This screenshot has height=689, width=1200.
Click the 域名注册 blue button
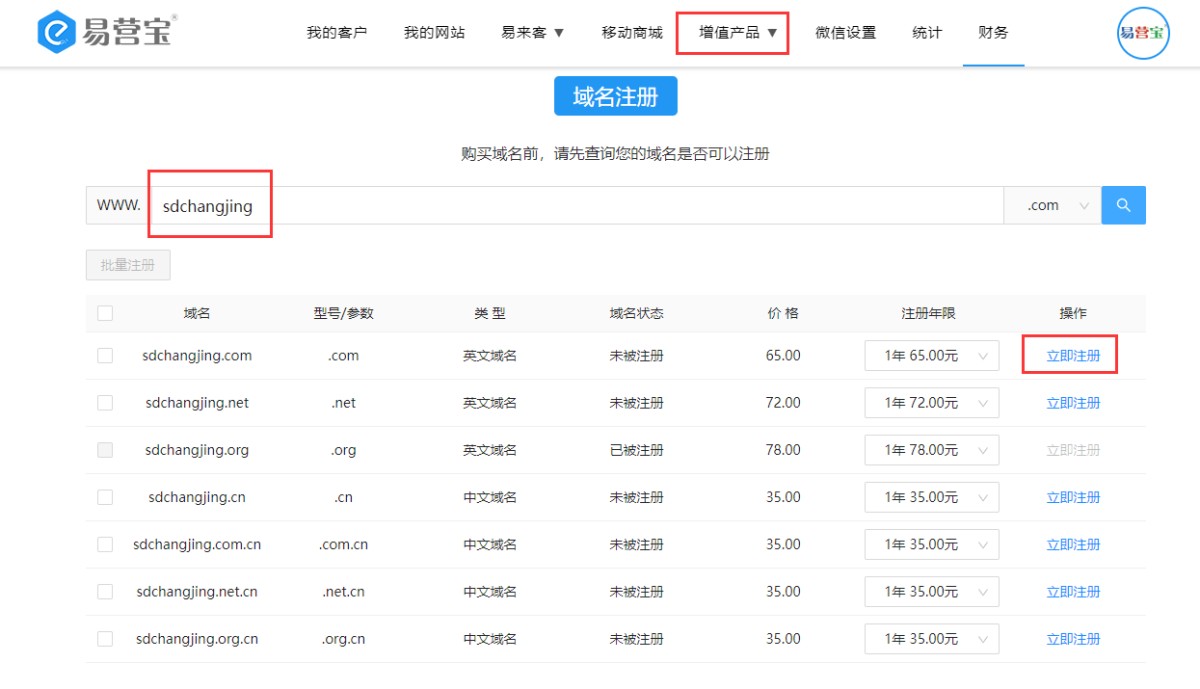point(615,97)
